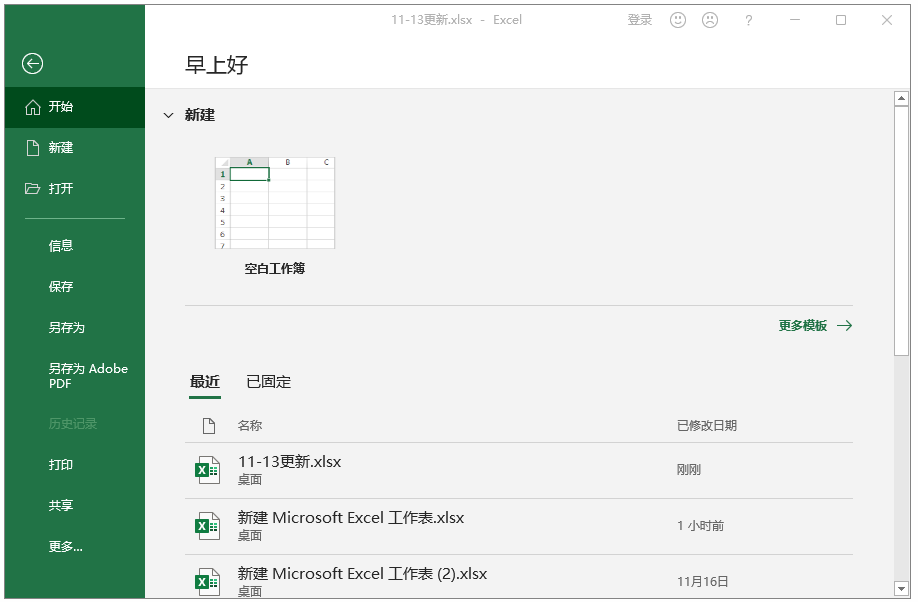The image size is (918, 602).
Task: Choose 另存为 in the sidebar
Action: pyautogui.click(x=67, y=327)
